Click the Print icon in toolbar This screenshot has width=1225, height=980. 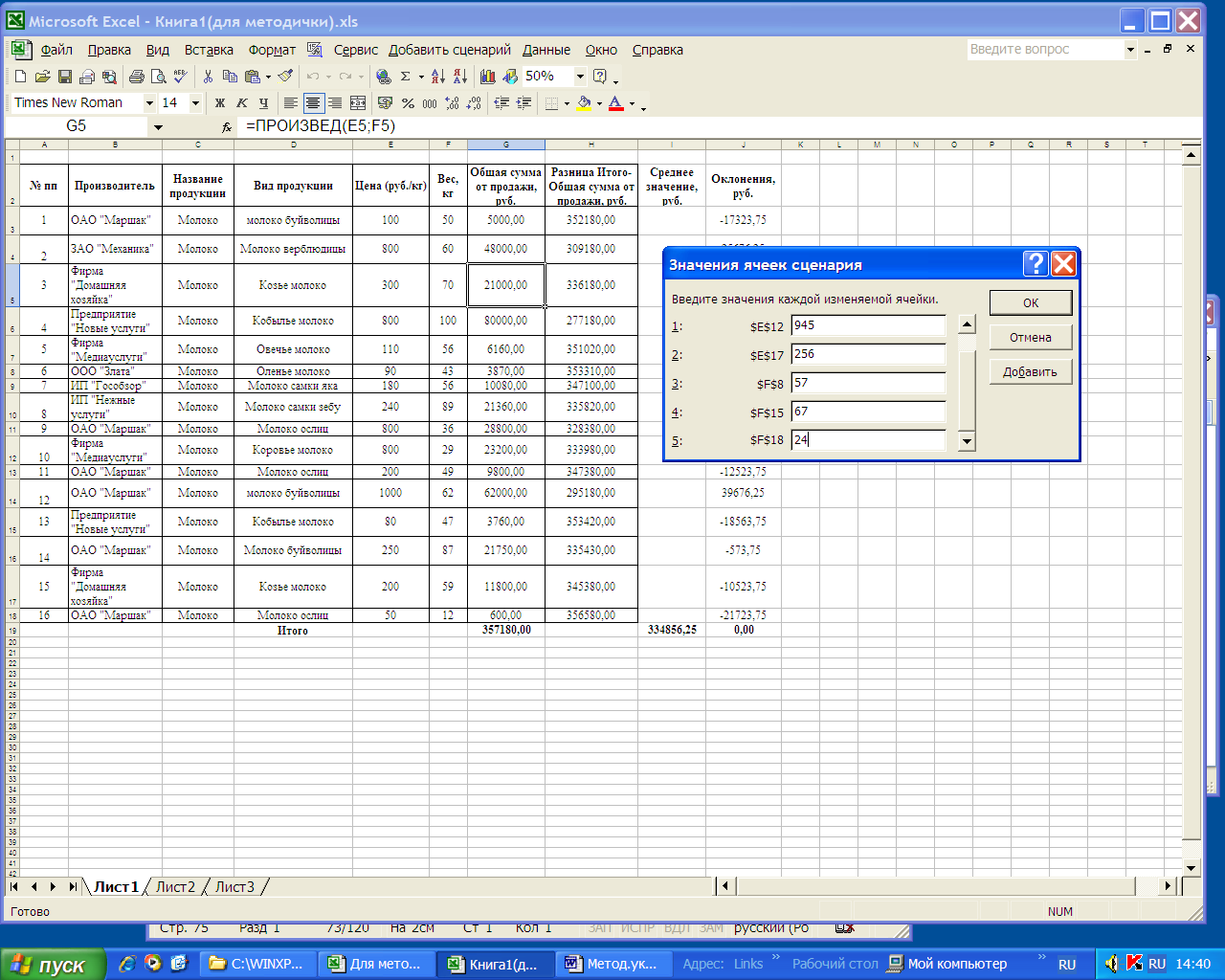(x=136, y=77)
